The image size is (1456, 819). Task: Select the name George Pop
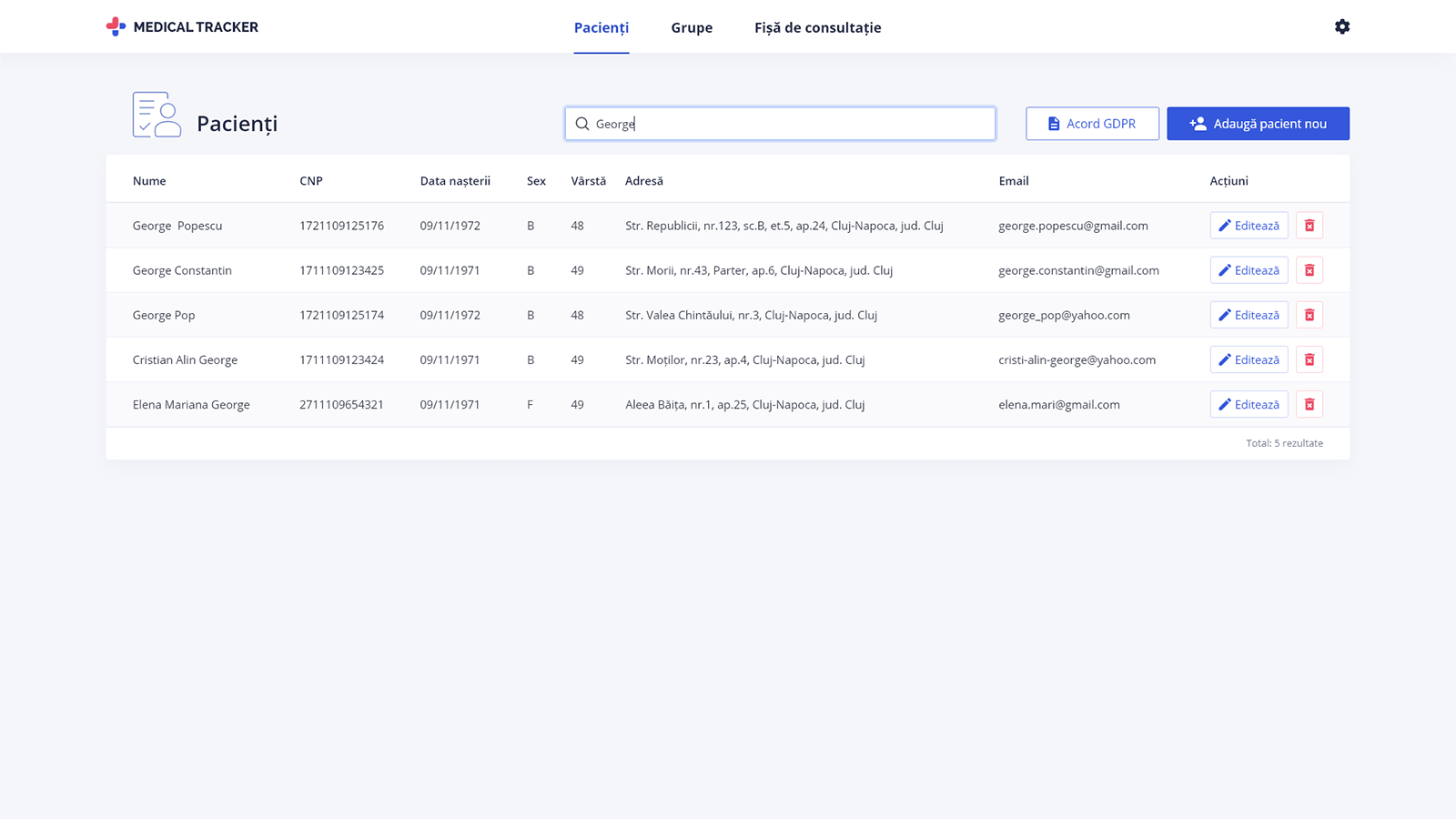click(x=164, y=315)
